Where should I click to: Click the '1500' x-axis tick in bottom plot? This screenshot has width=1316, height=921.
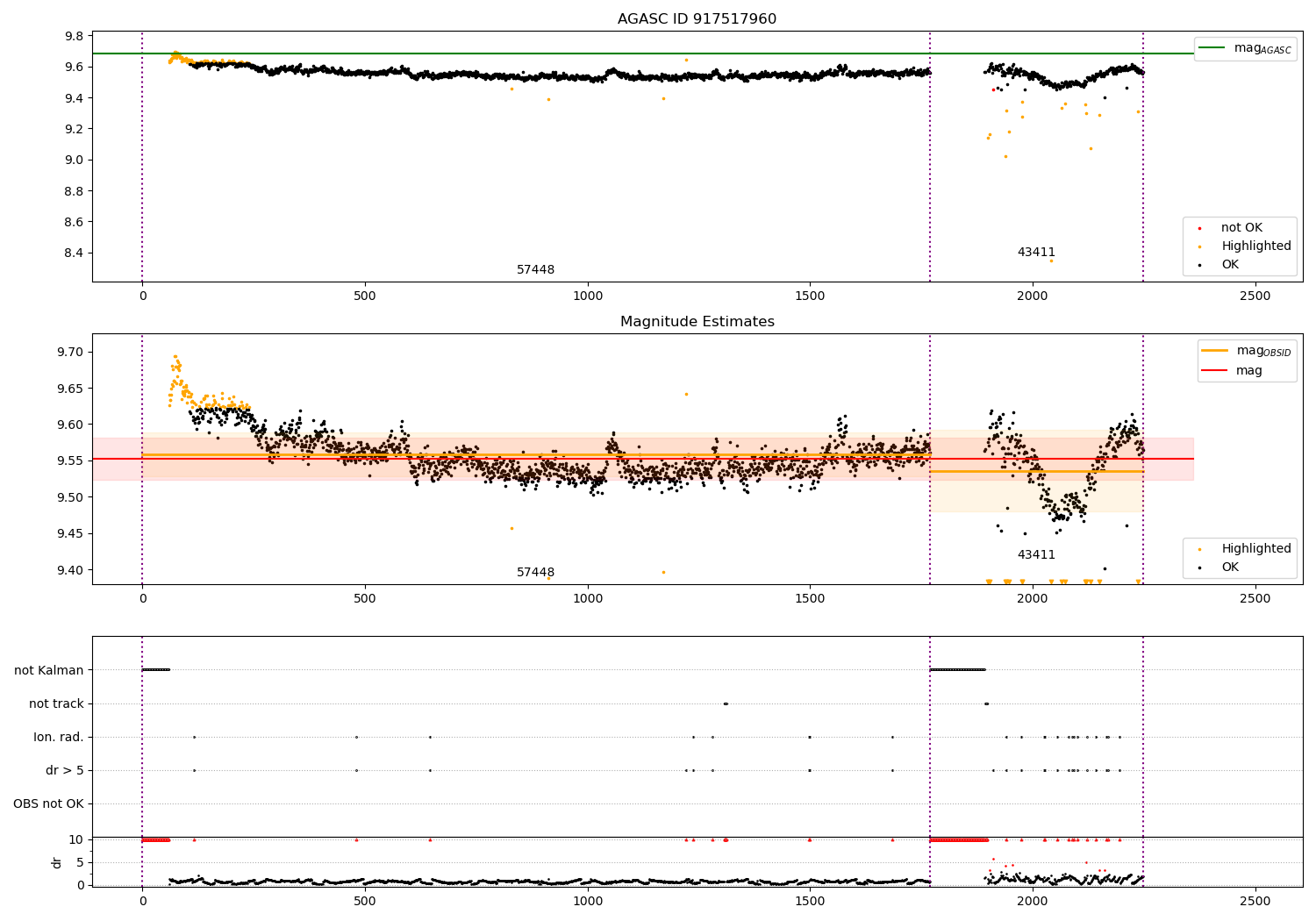coord(810,901)
